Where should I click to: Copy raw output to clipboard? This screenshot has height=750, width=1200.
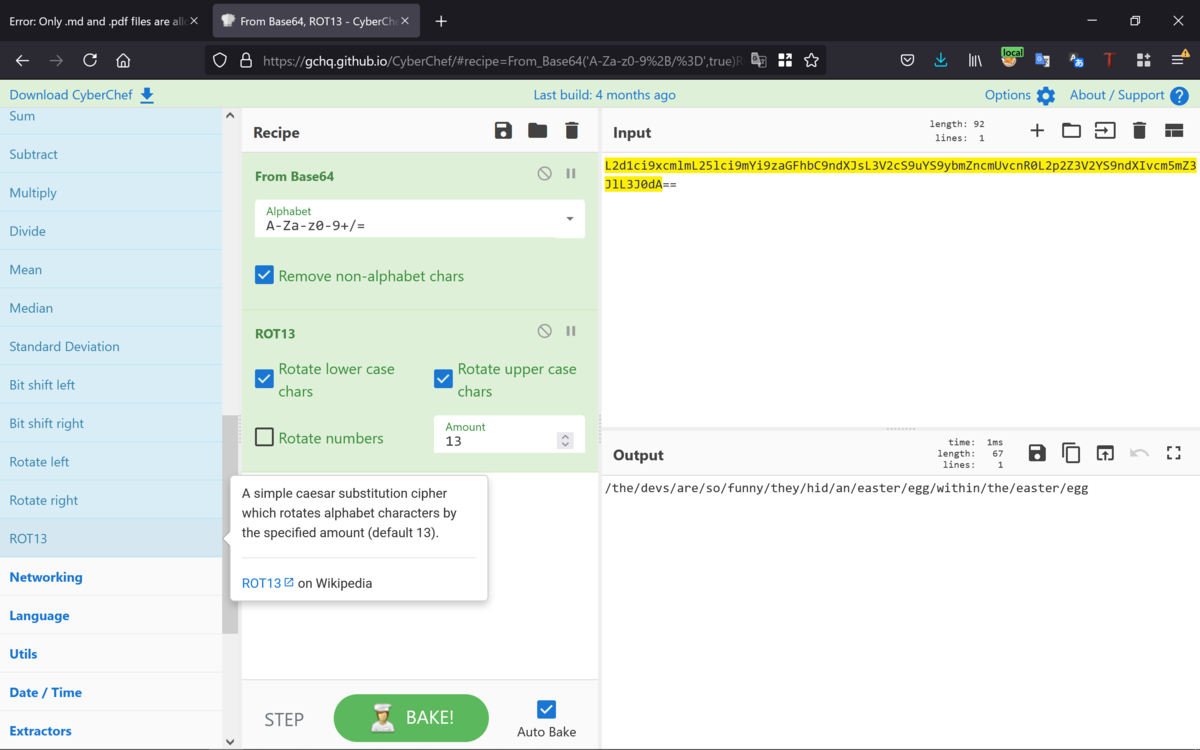click(x=1071, y=453)
